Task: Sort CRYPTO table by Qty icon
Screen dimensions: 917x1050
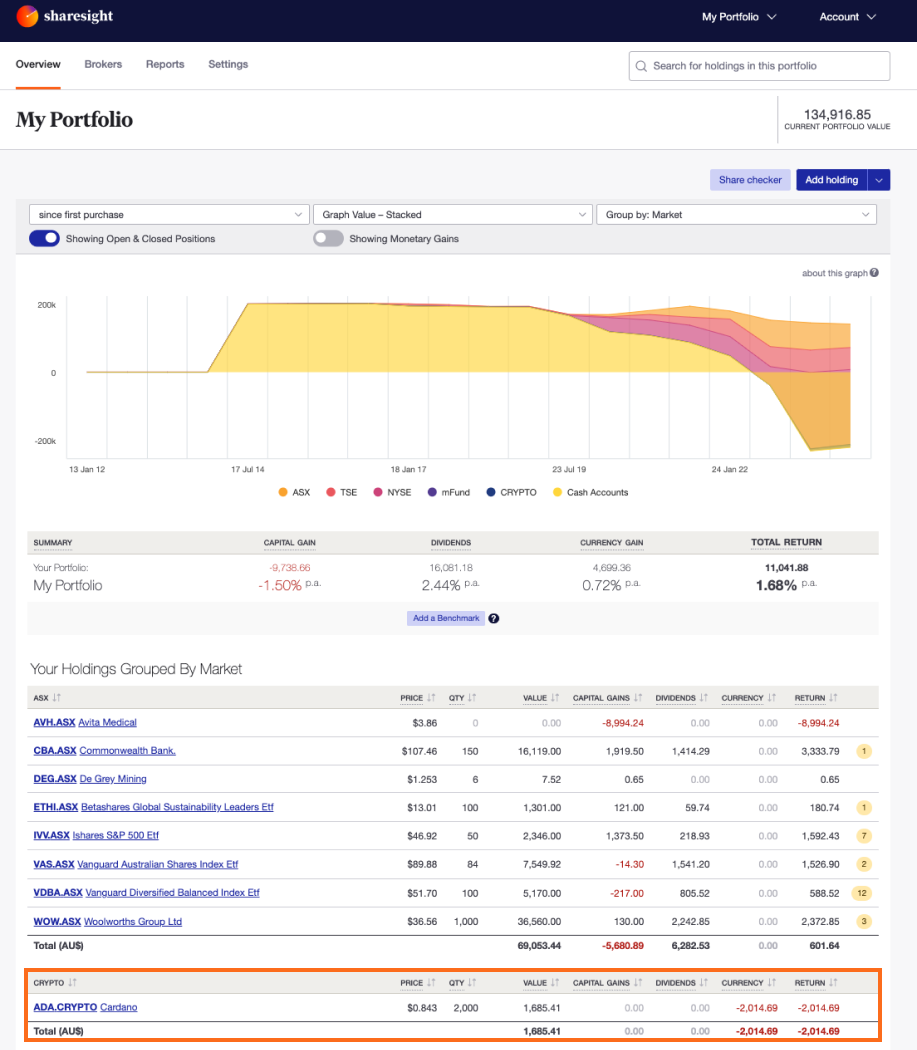Action: pyautogui.click(x=472, y=982)
